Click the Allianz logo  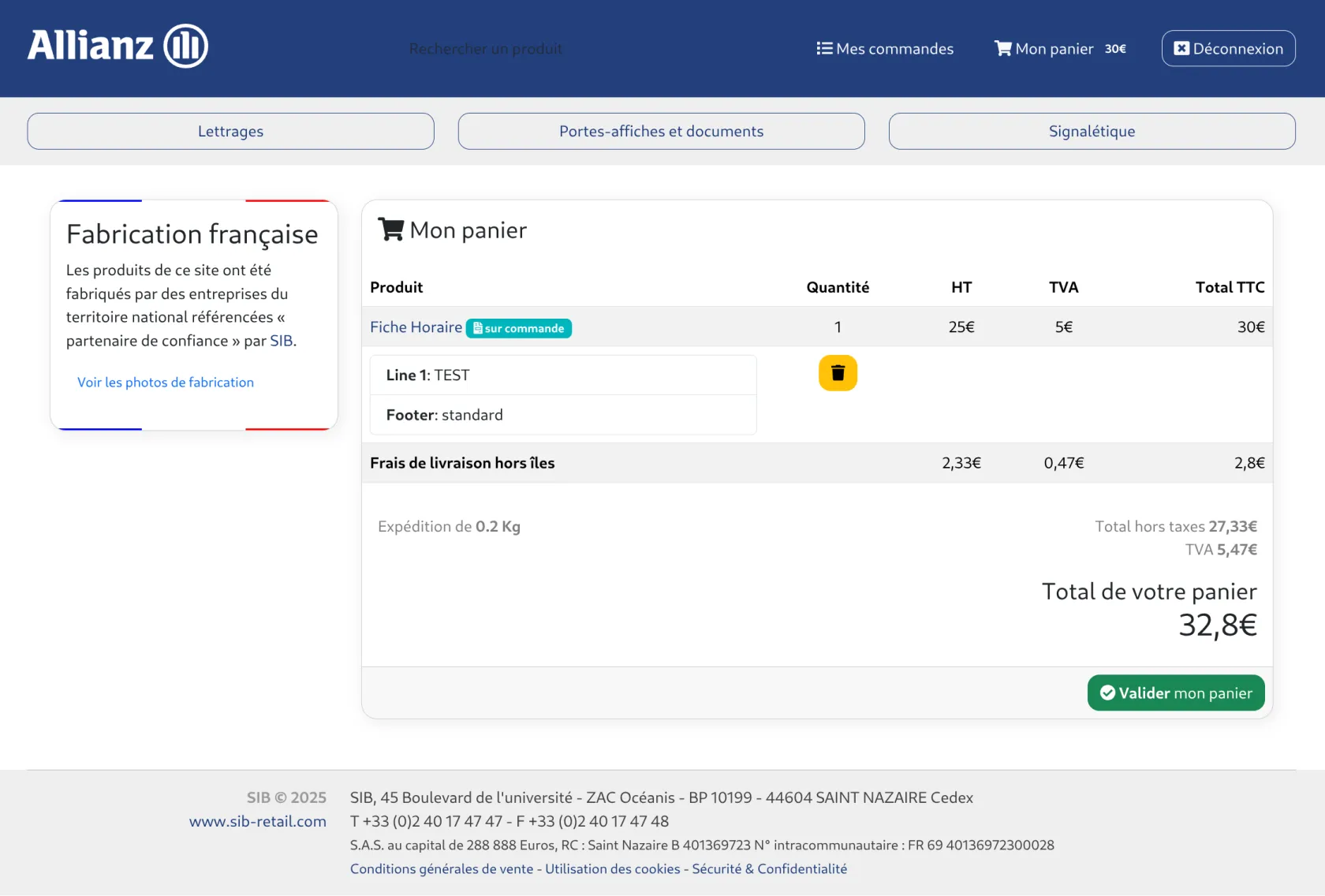[118, 46]
